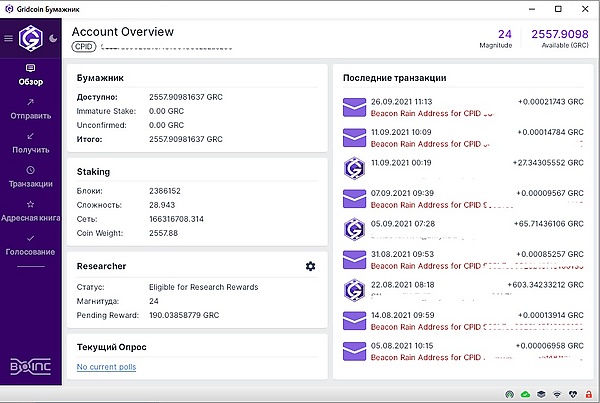This screenshot has width=600, height=403.
Task: Click the envelope icon for 05.08.2021 10:15 transaction
Action: coord(354,351)
